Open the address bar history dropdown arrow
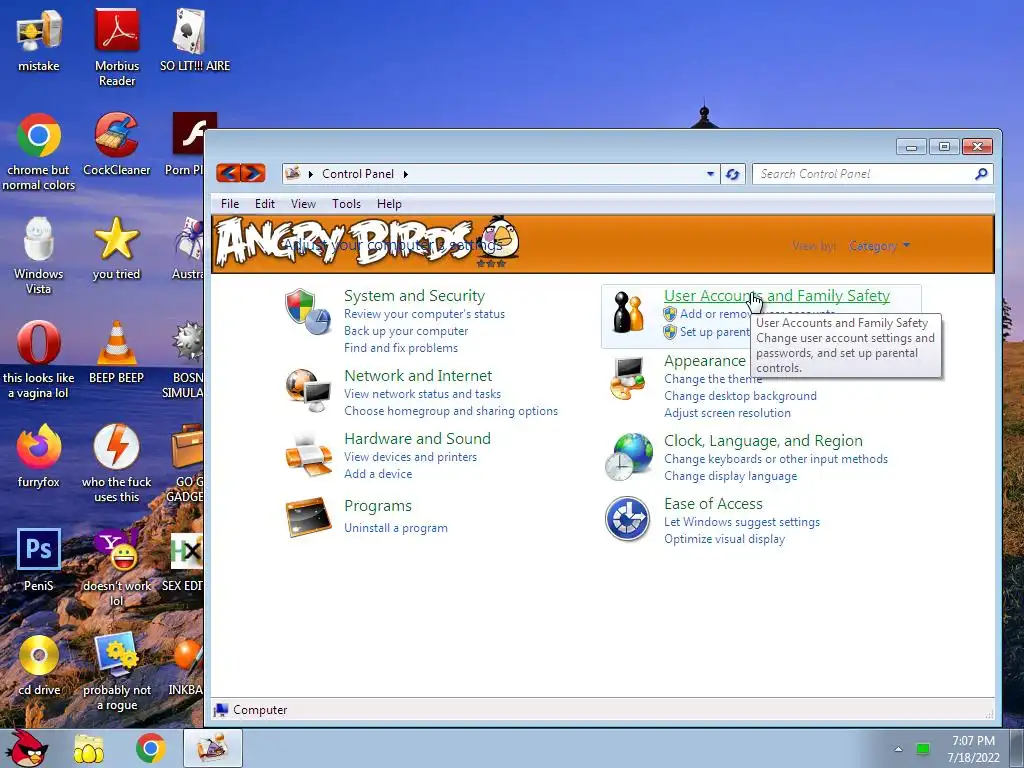1024x768 pixels. click(x=710, y=174)
